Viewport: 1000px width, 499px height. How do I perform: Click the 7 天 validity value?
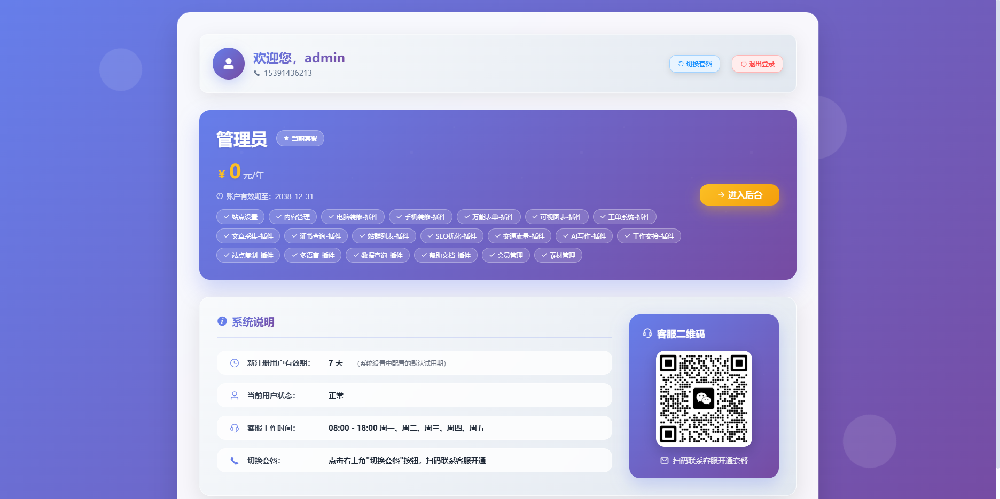(335, 363)
